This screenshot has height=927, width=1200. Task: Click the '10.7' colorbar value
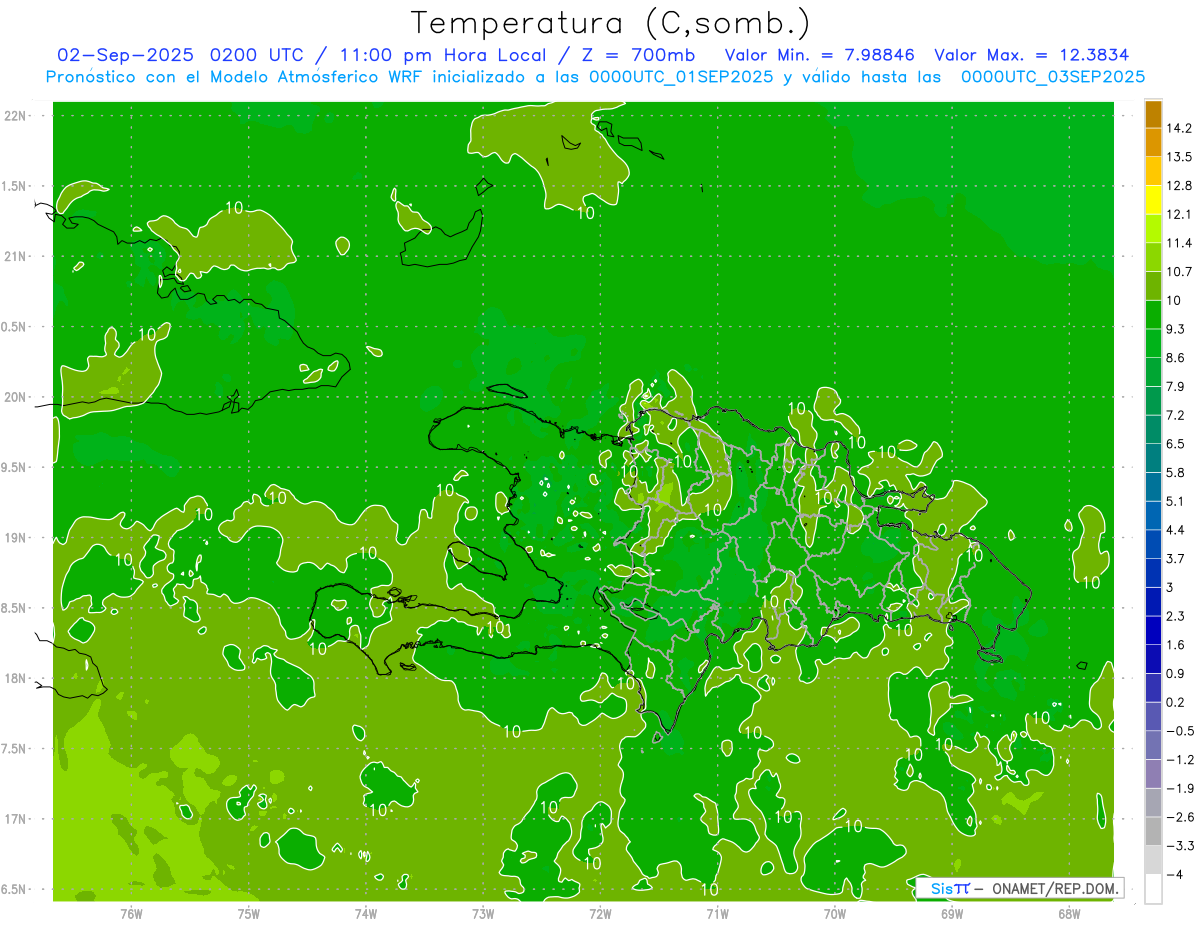click(1180, 272)
